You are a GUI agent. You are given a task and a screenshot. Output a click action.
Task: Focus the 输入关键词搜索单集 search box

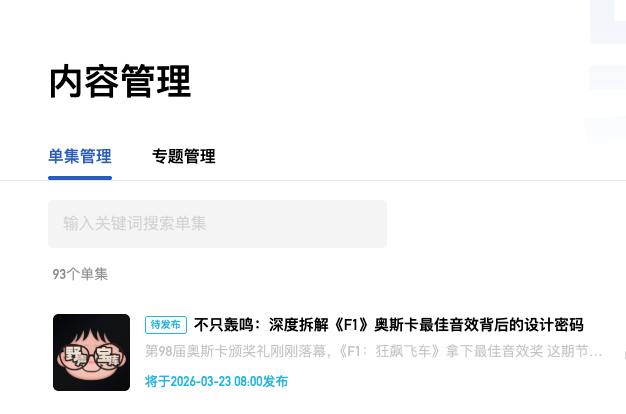coord(217,224)
